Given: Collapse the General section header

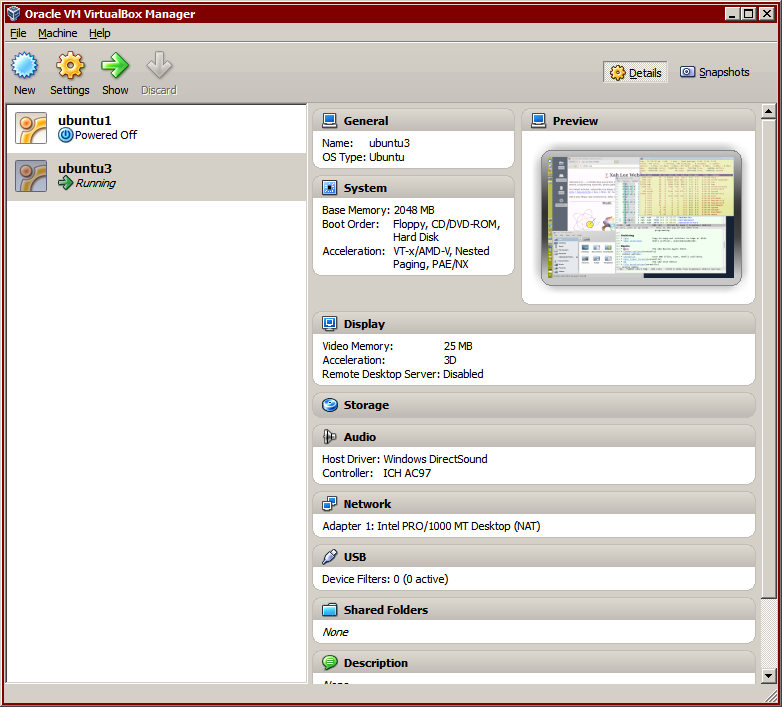Looking at the screenshot, I should click(x=413, y=121).
